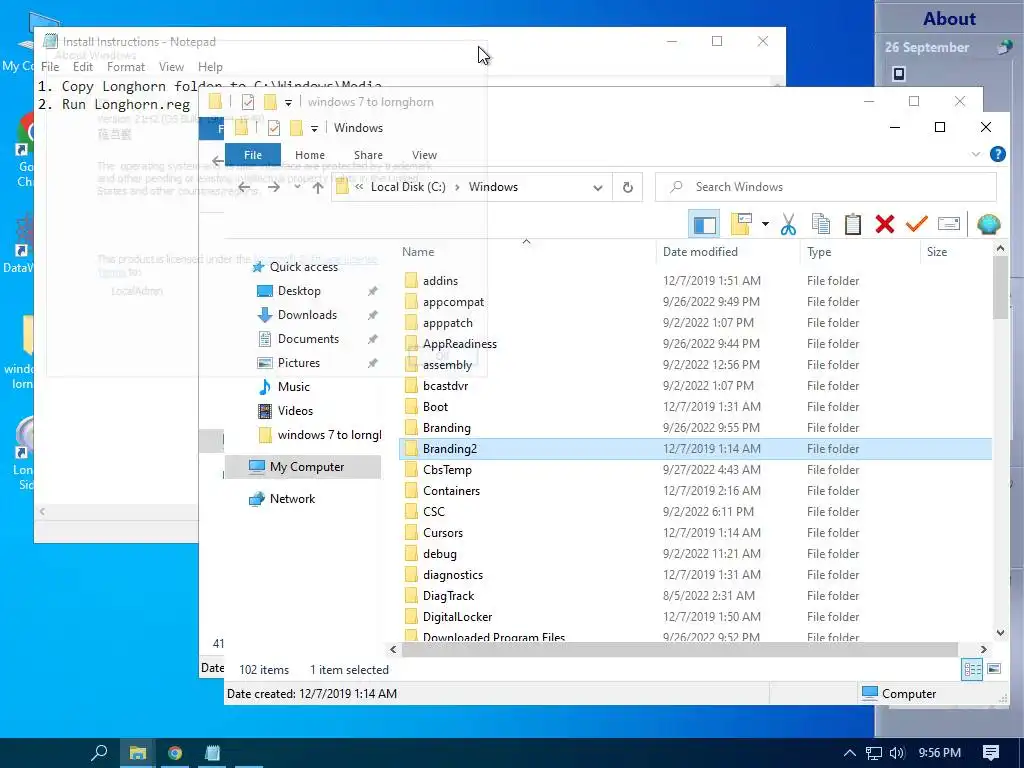Select Videos in the navigation pane

(295, 411)
